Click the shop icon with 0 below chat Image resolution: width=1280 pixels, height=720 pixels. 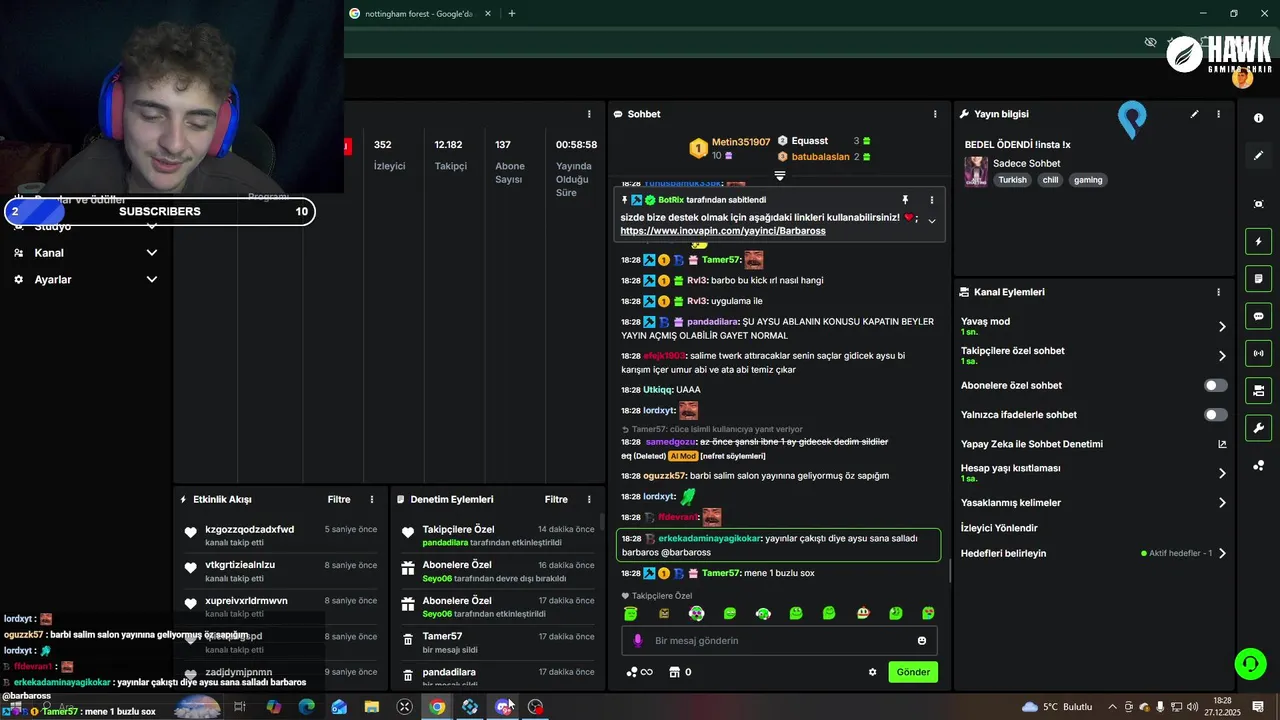680,672
